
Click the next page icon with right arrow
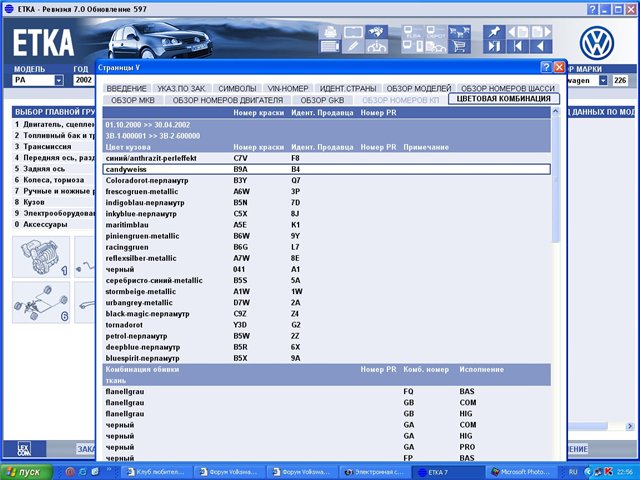pos(541,32)
